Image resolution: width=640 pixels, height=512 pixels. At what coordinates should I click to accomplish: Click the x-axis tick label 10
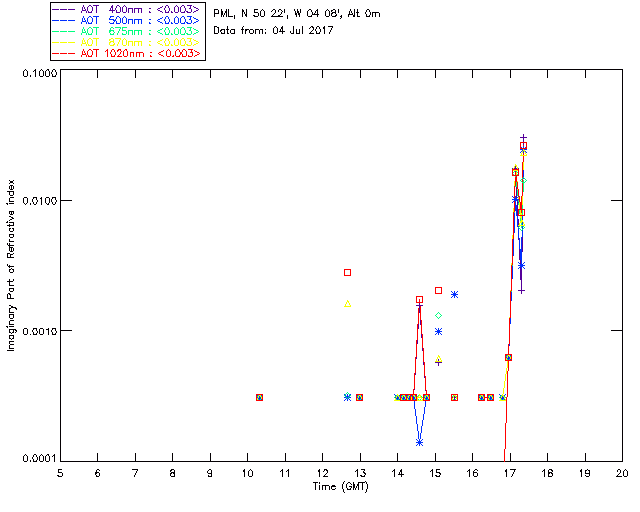(247, 474)
